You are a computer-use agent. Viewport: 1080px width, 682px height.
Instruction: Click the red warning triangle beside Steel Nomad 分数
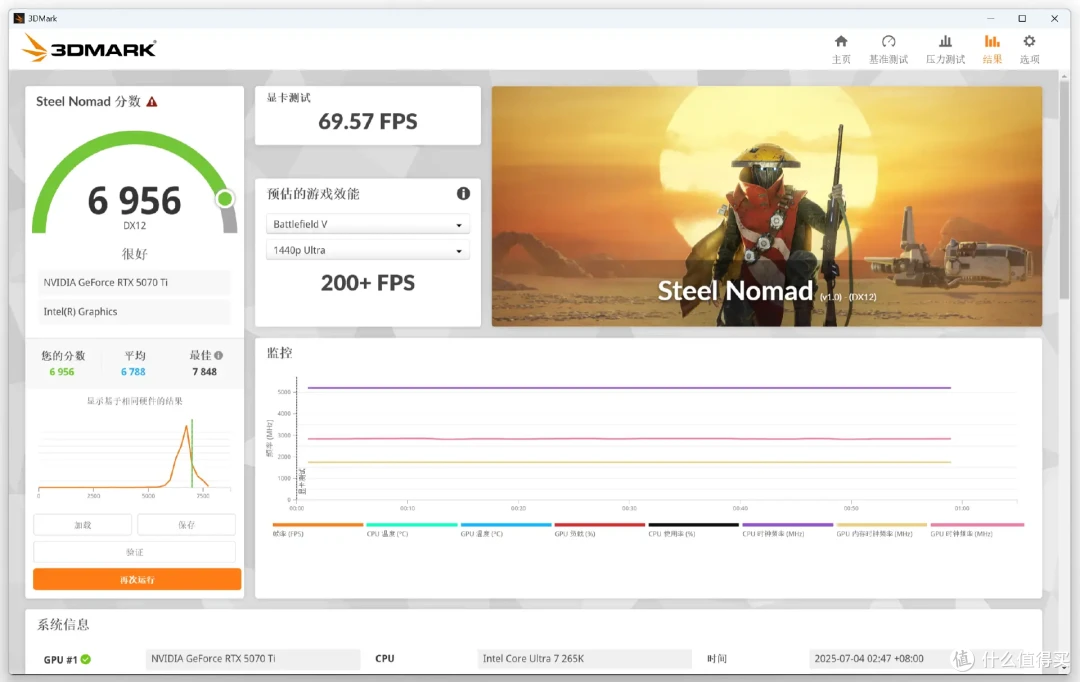152,102
